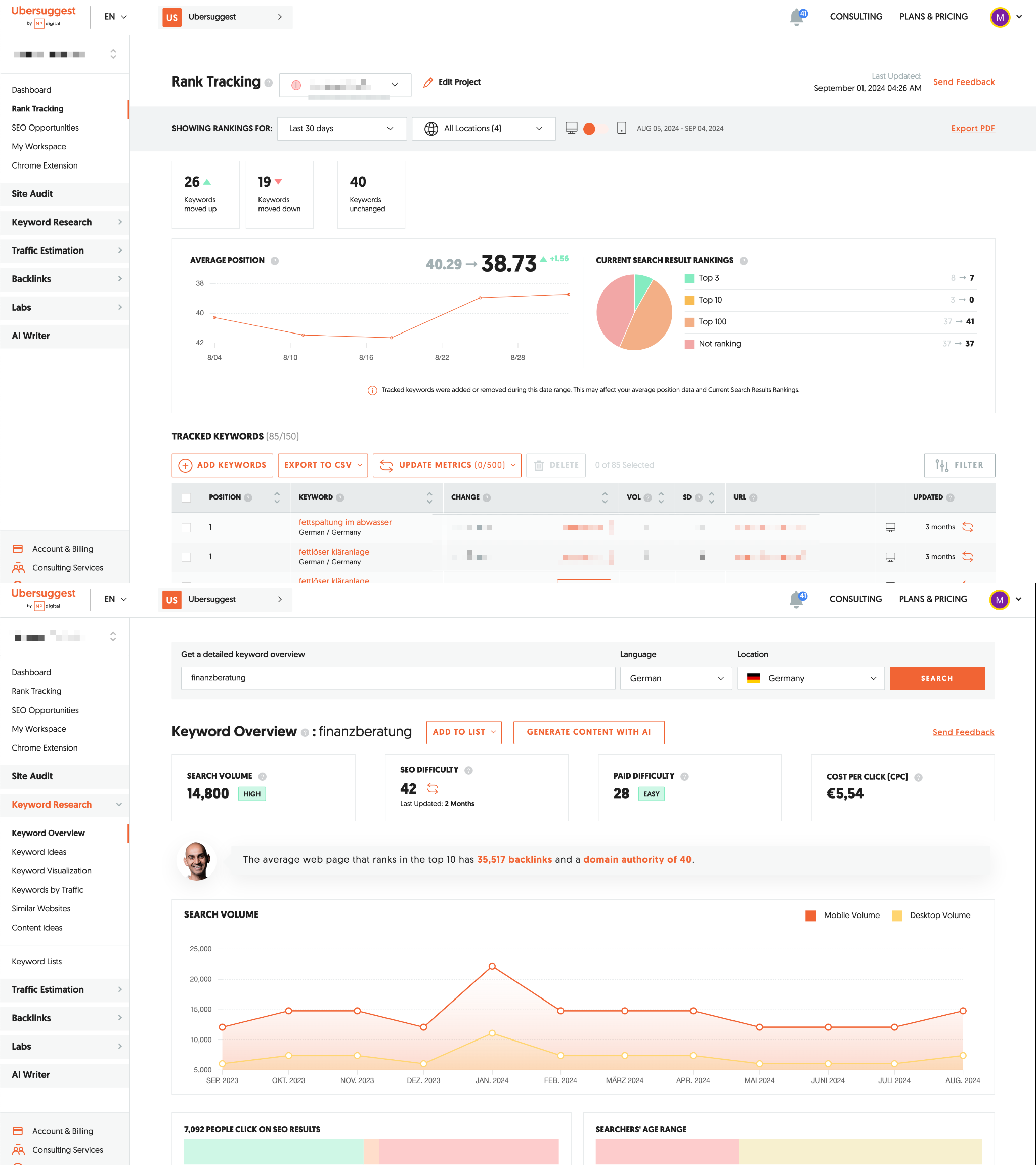Open the All Locations (4) dropdown

[483, 128]
